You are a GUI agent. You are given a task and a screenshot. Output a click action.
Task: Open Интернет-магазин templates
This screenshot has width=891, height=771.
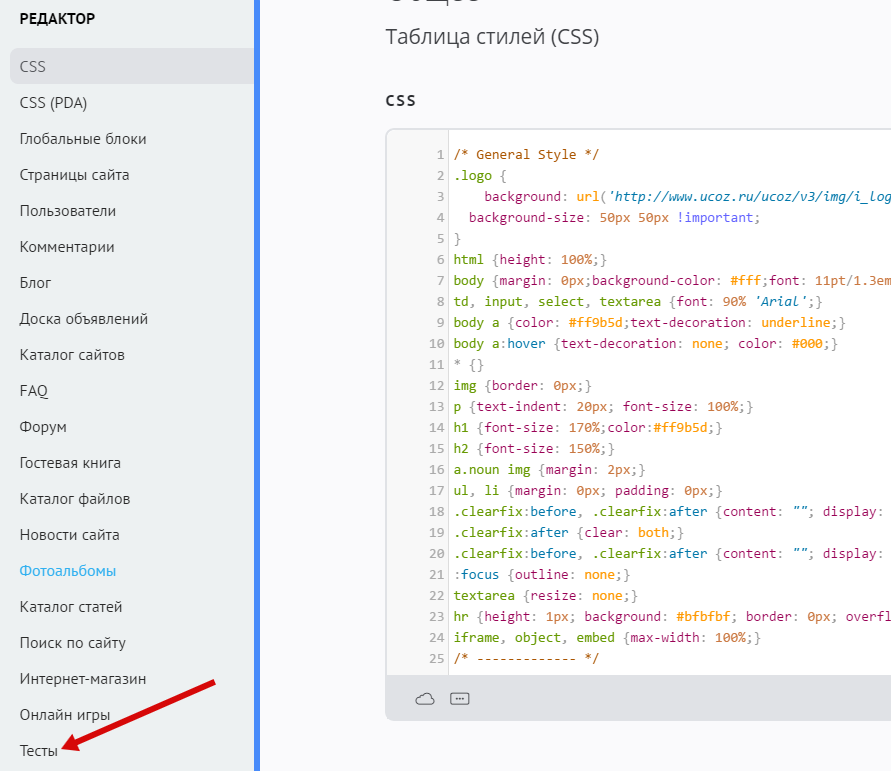pos(83,679)
